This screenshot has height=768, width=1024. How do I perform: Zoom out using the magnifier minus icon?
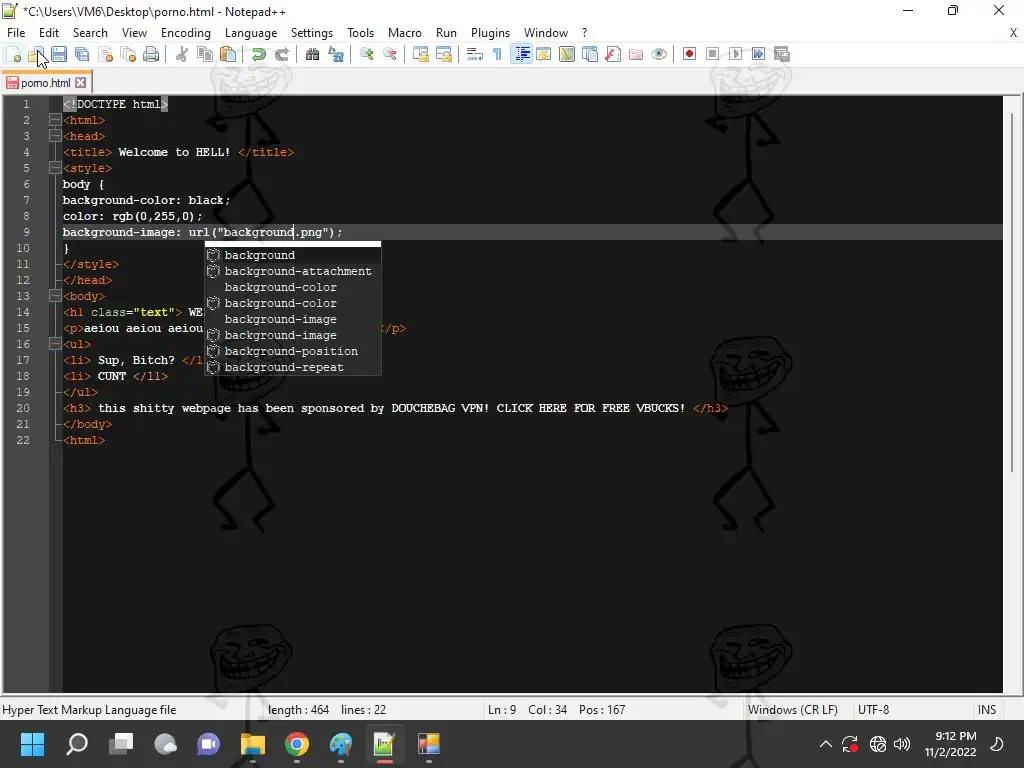point(390,54)
